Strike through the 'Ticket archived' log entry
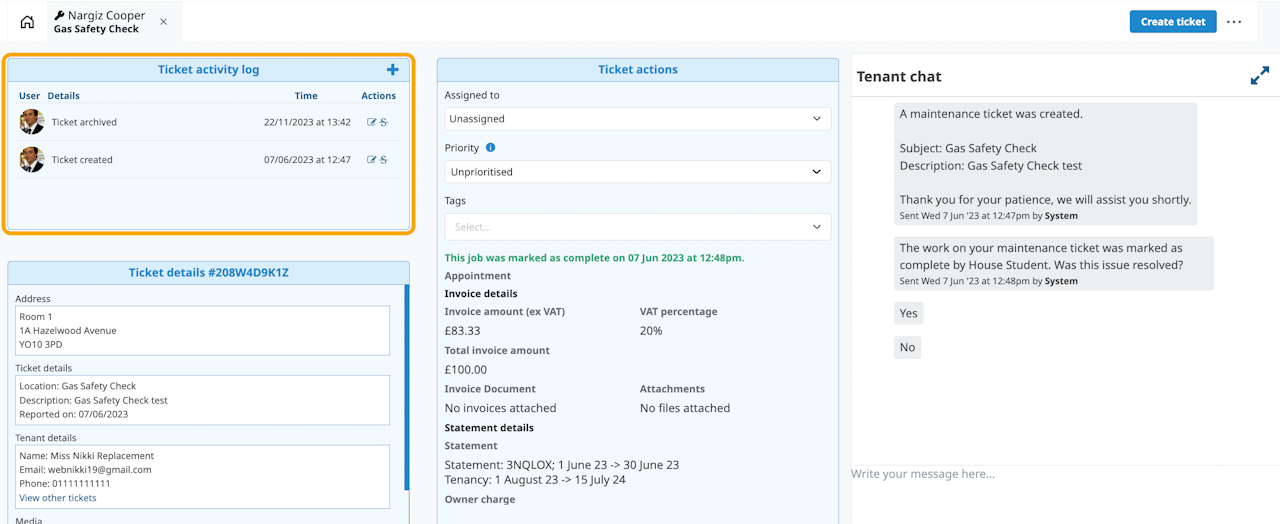 (384, 122)
